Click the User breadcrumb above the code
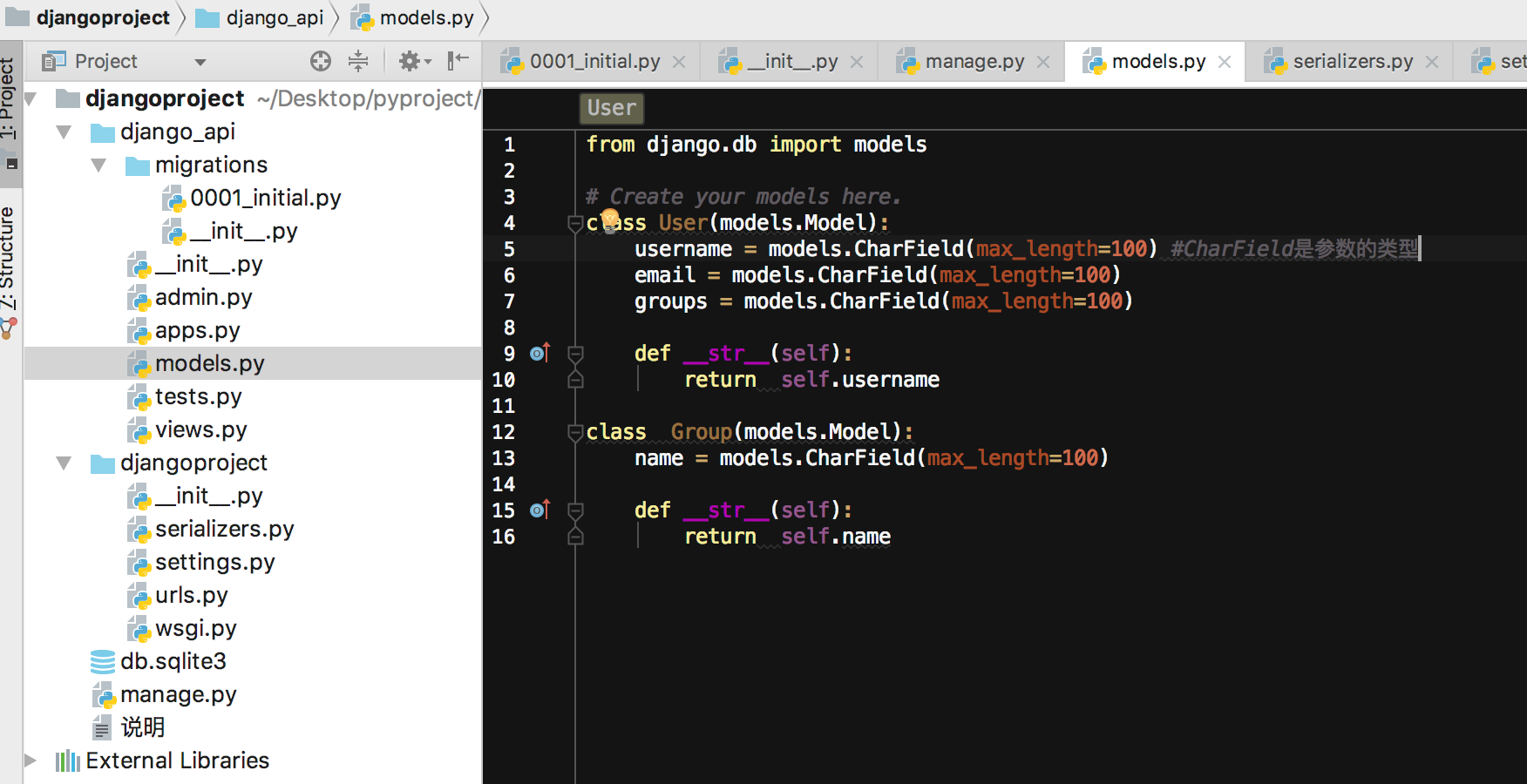This screenshot has width=1527, height=784. pos(611,108)
